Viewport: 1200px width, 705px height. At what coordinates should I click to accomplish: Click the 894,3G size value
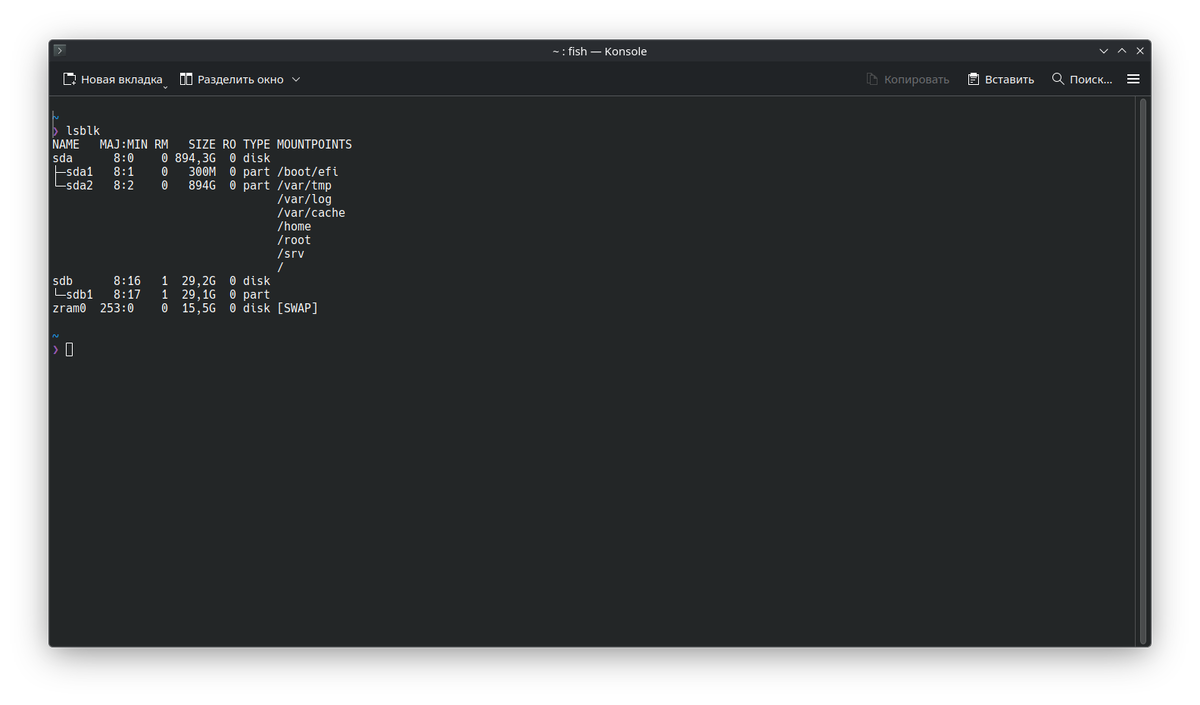[195, 158]
